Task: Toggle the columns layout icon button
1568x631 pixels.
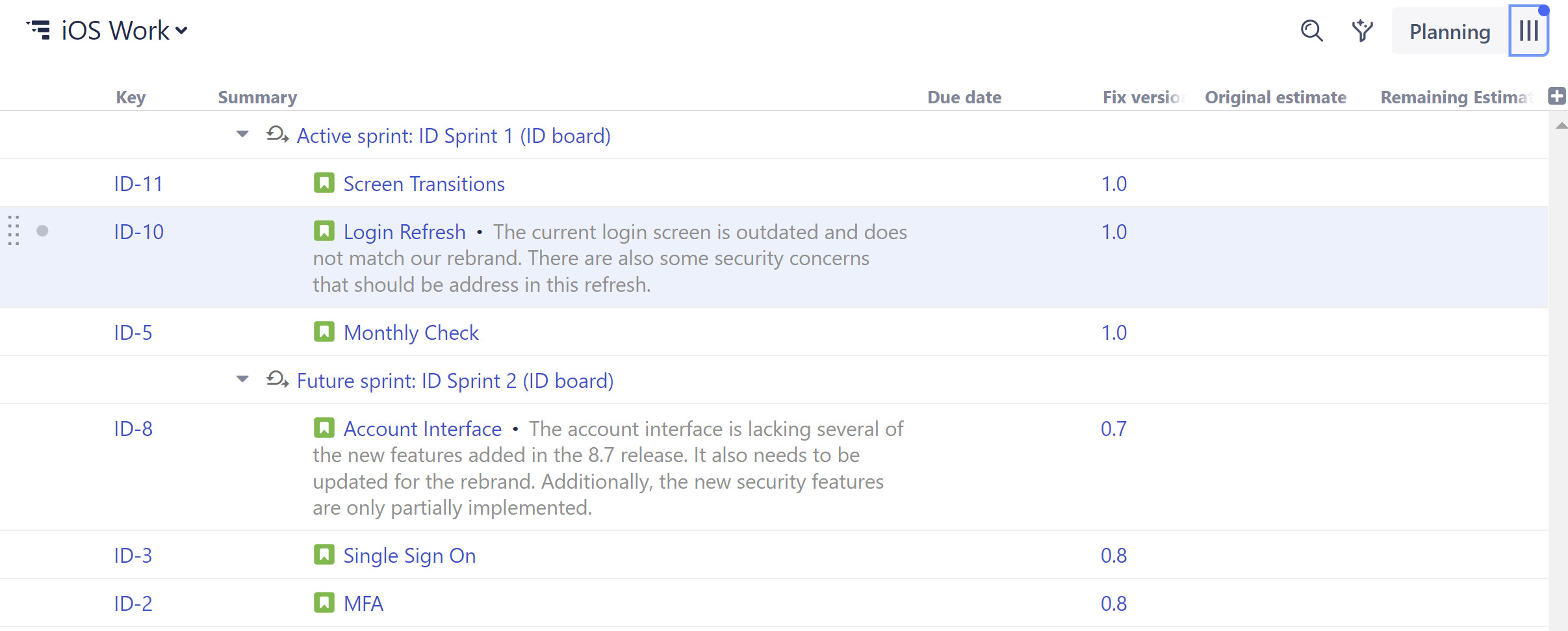Action: tap(1528, 31)
